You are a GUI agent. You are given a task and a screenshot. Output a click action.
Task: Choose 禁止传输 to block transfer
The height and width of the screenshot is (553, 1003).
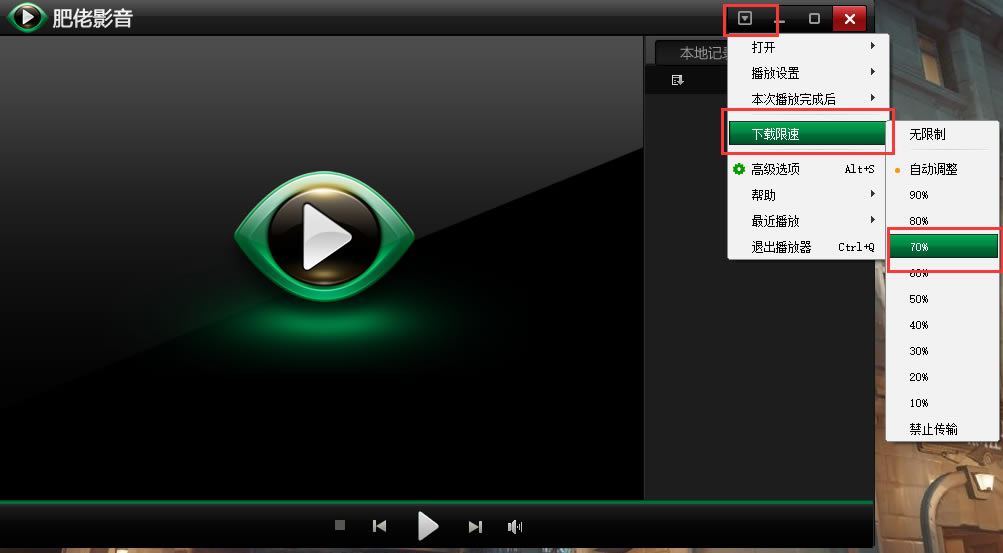click(933, 429)
